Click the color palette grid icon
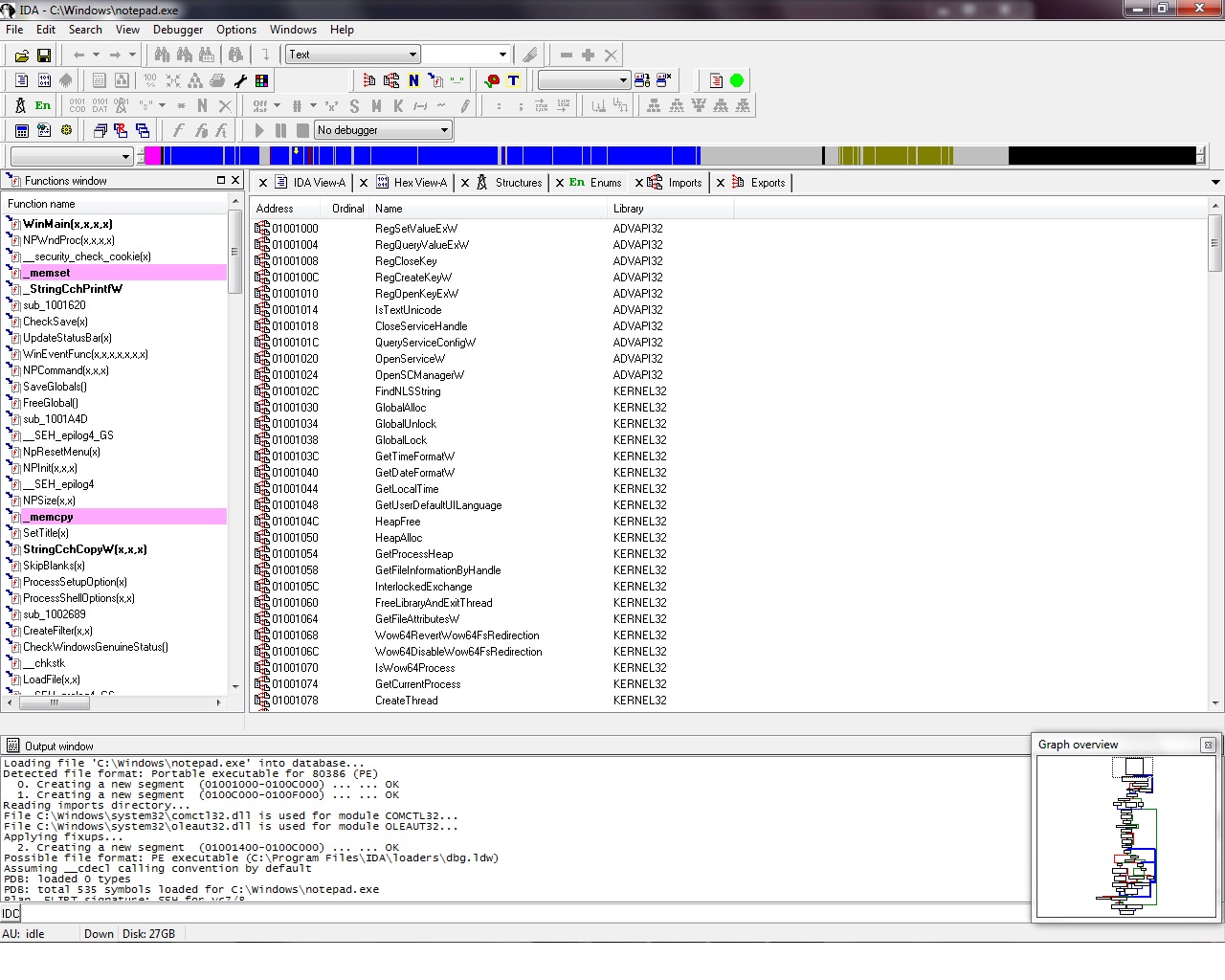1225x980 pixels. coord(261,80)
